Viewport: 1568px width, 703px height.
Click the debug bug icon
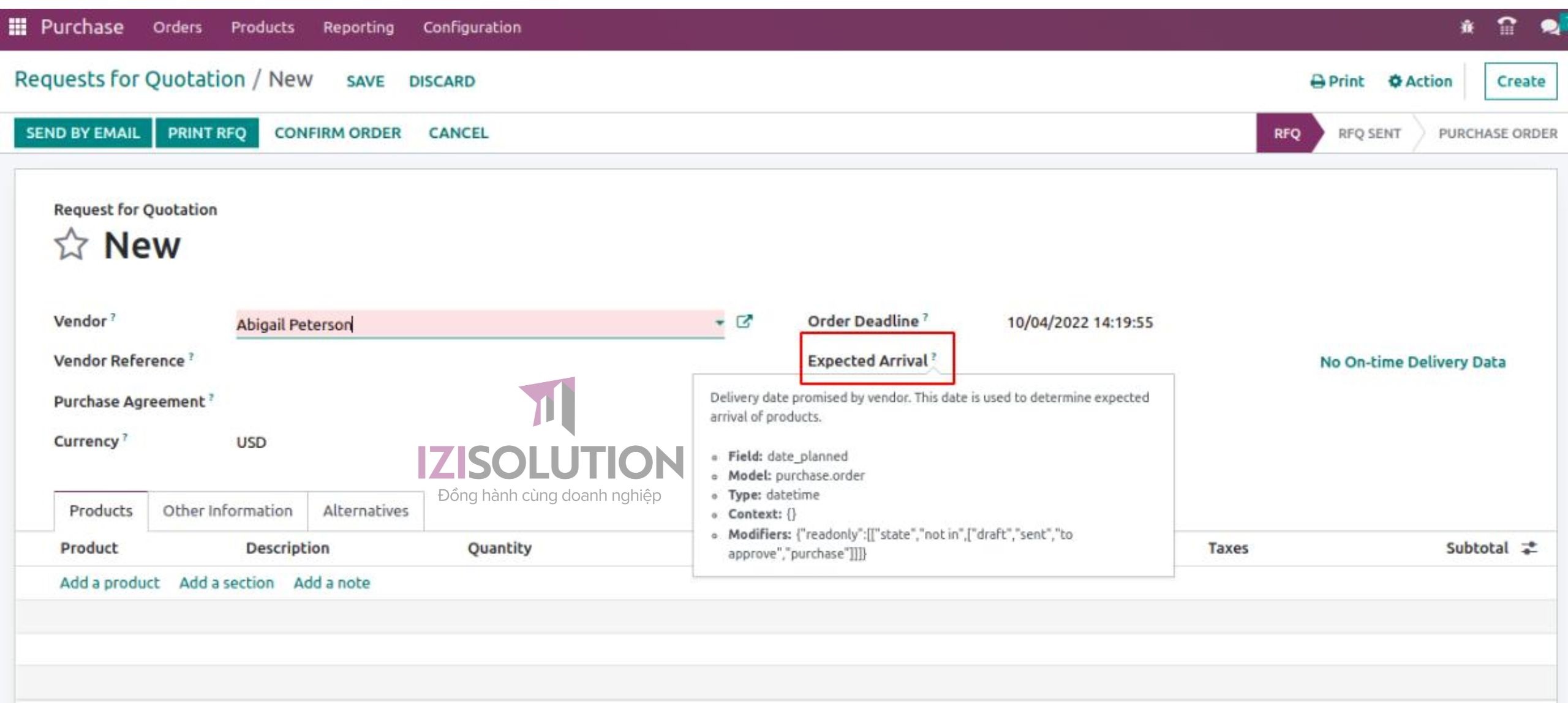[1466, 27]
